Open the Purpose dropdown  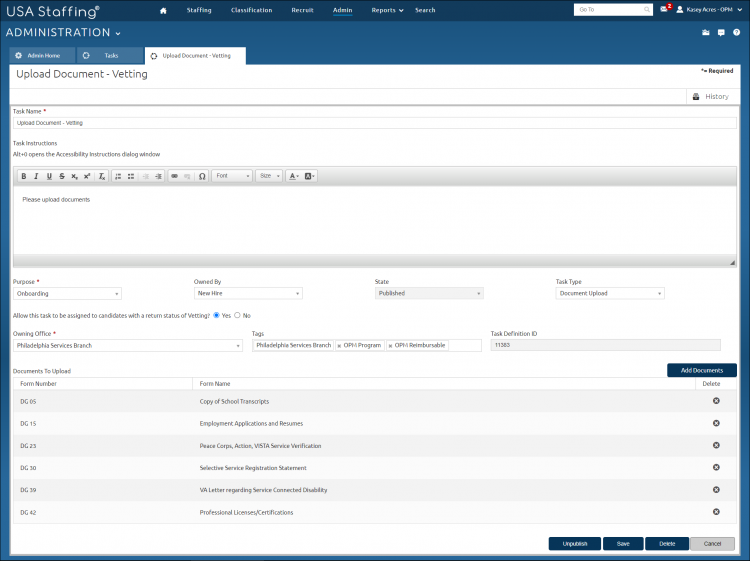pos(67,294)
